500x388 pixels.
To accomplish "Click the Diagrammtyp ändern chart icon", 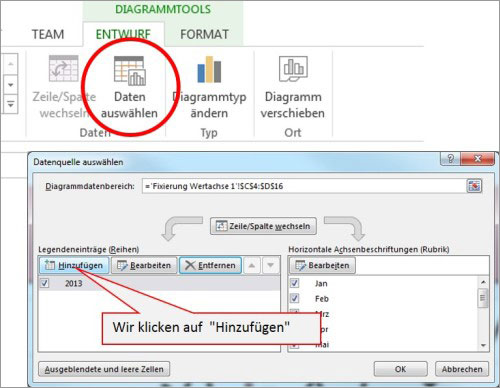I will 209,69.
